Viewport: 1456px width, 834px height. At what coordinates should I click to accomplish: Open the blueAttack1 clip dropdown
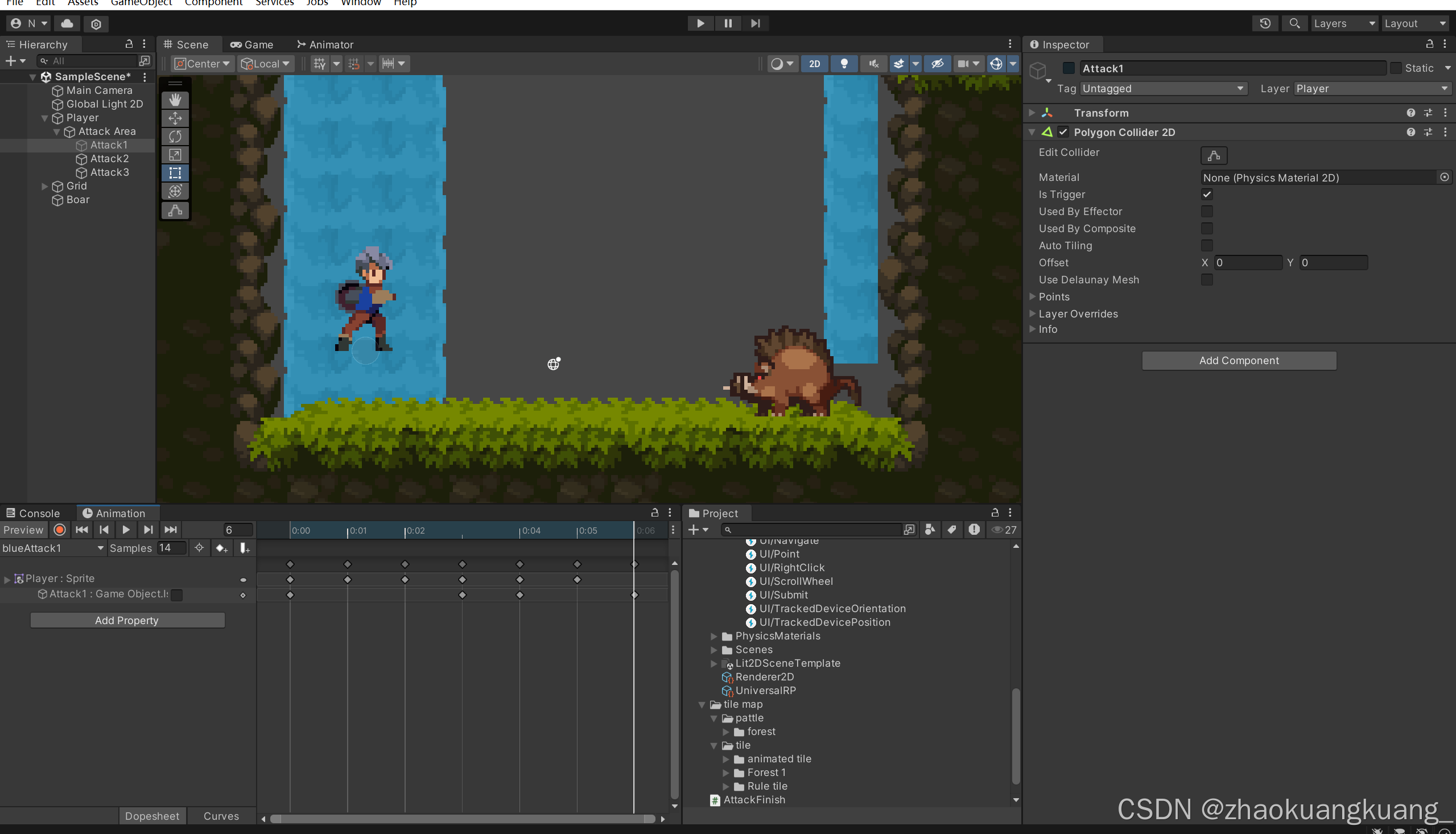click(x=53, y=548)
